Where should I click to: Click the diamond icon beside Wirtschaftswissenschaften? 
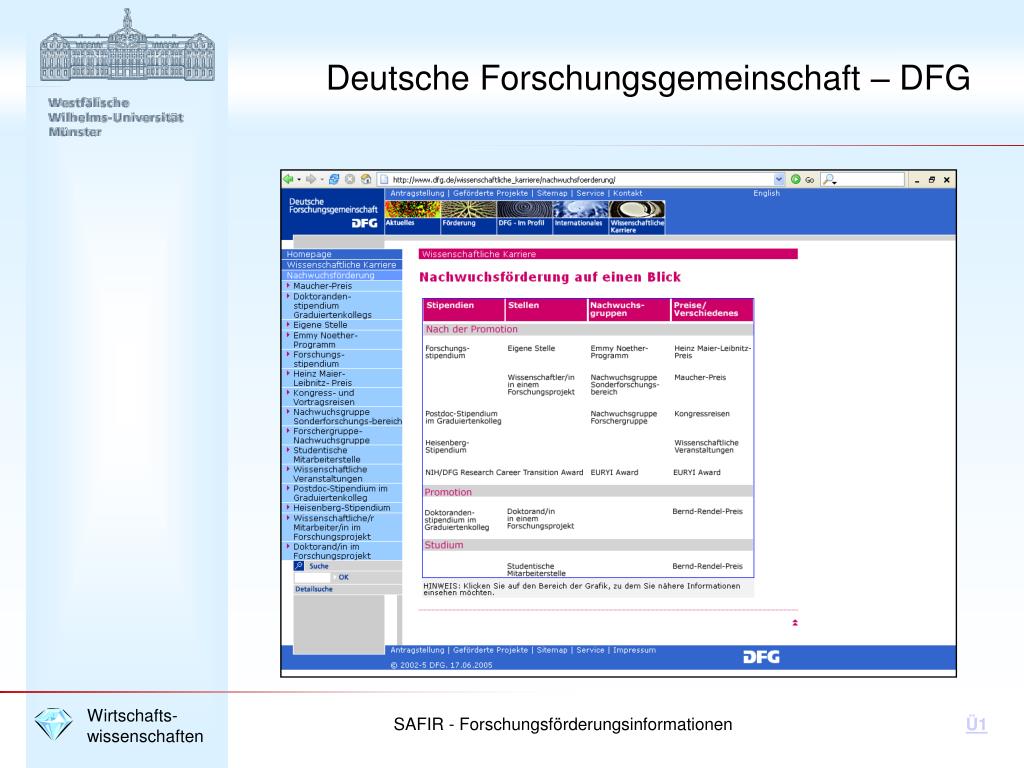[x=54, y=724]
